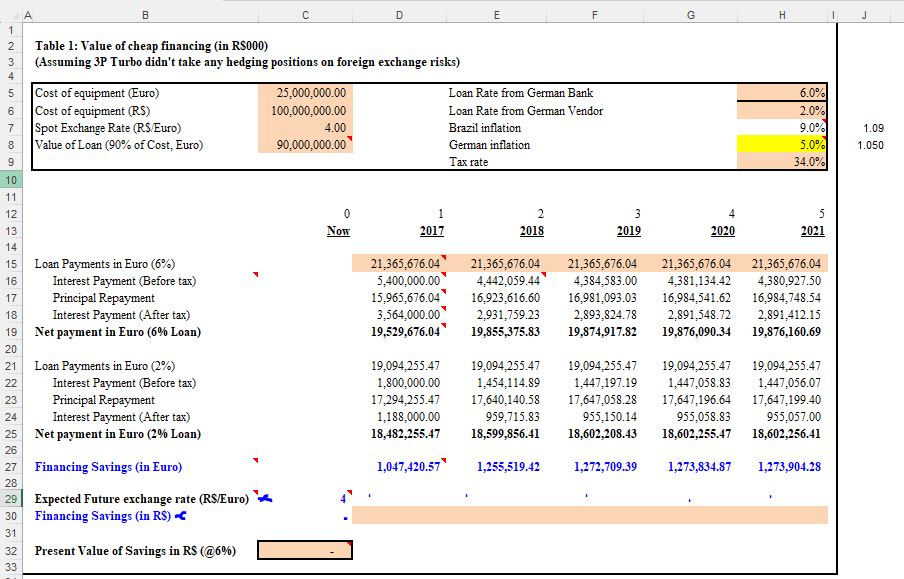Viewport: 904px width, 579px height.
Task: Click 'Financing Savings (in Euro)' label
Action: pyautogui.click(x=108, y=467)
